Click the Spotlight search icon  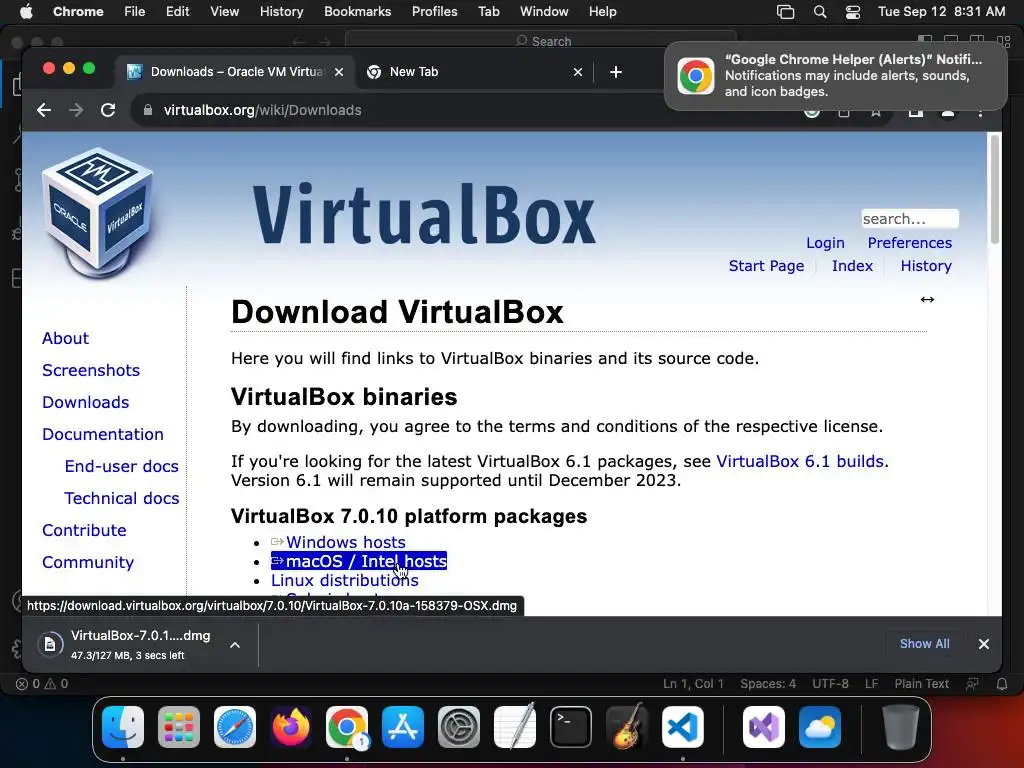pos(820,12)
